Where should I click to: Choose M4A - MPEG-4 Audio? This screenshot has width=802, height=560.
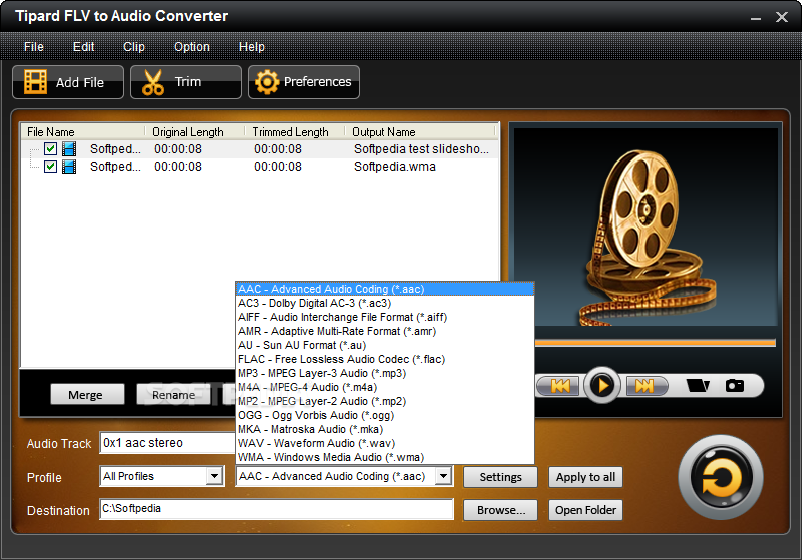tap(385, 387)
